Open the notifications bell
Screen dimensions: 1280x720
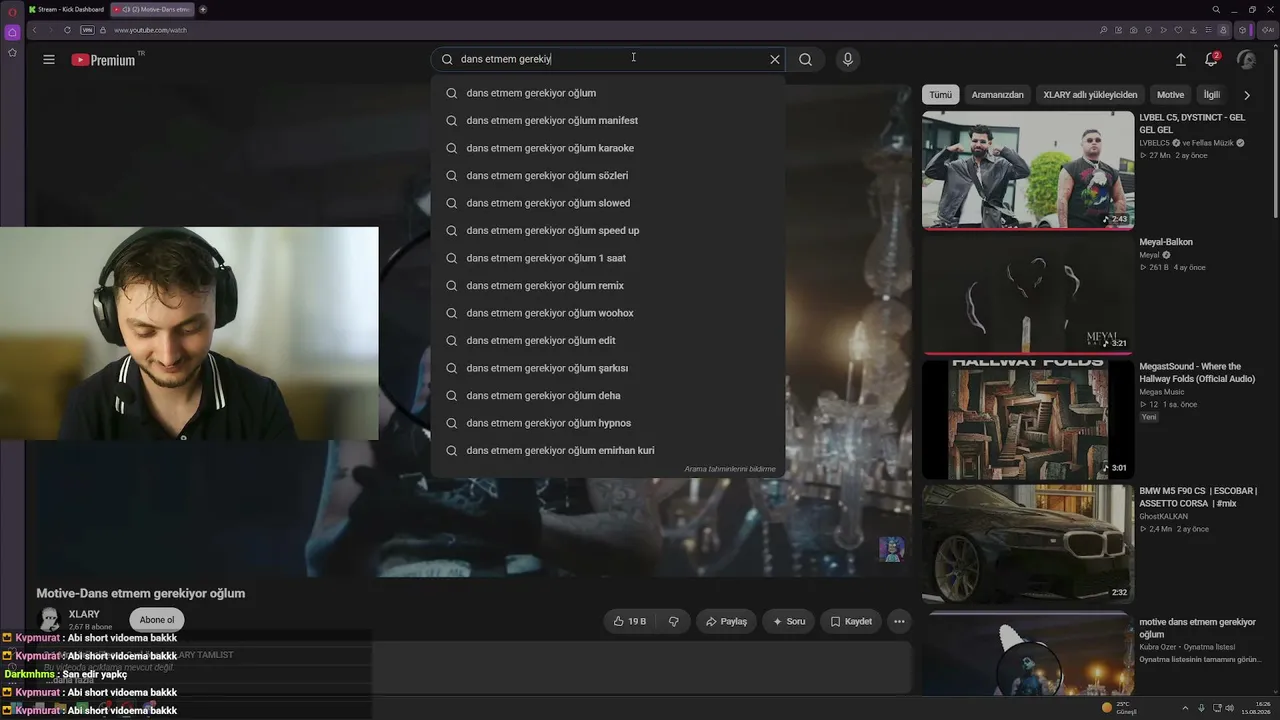[1211, 60]
